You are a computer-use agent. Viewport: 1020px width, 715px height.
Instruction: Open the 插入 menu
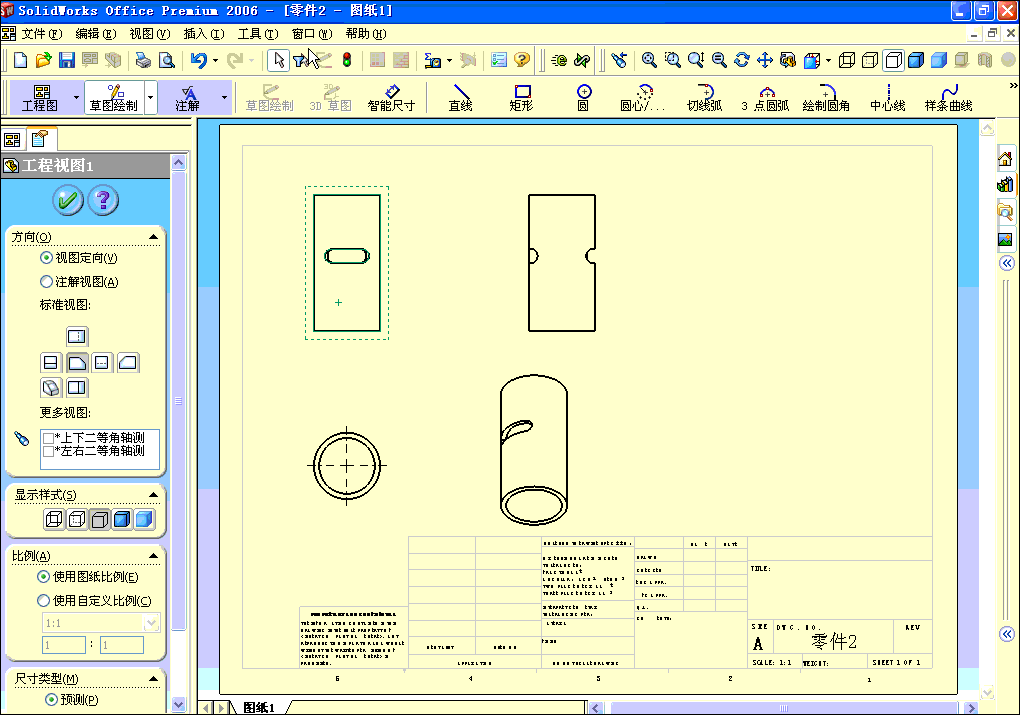coord(204,34)
